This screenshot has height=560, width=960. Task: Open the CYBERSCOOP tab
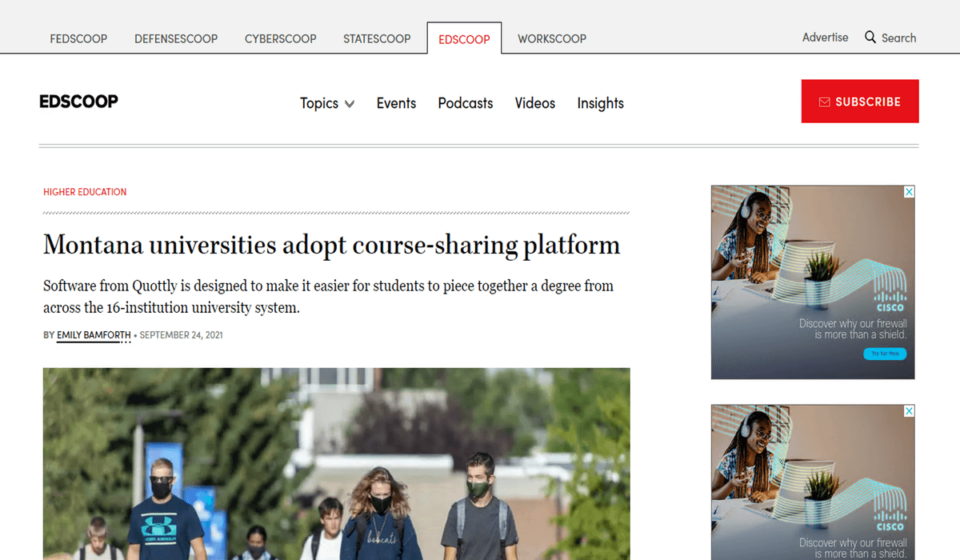[x=280, y=39]
